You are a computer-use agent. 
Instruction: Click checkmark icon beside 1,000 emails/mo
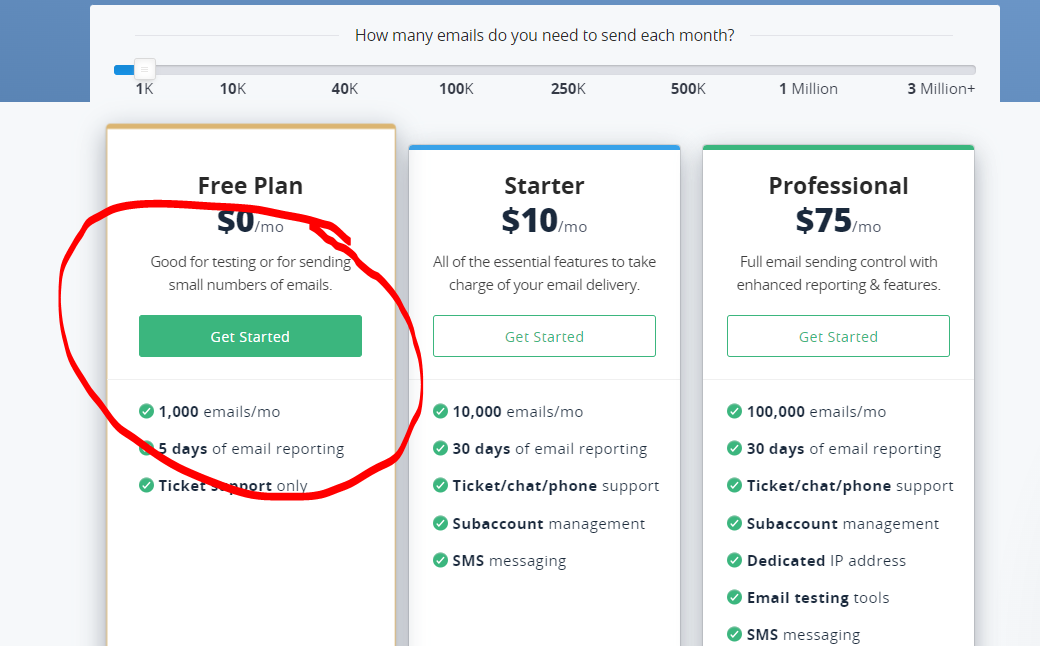pos(146,411)
